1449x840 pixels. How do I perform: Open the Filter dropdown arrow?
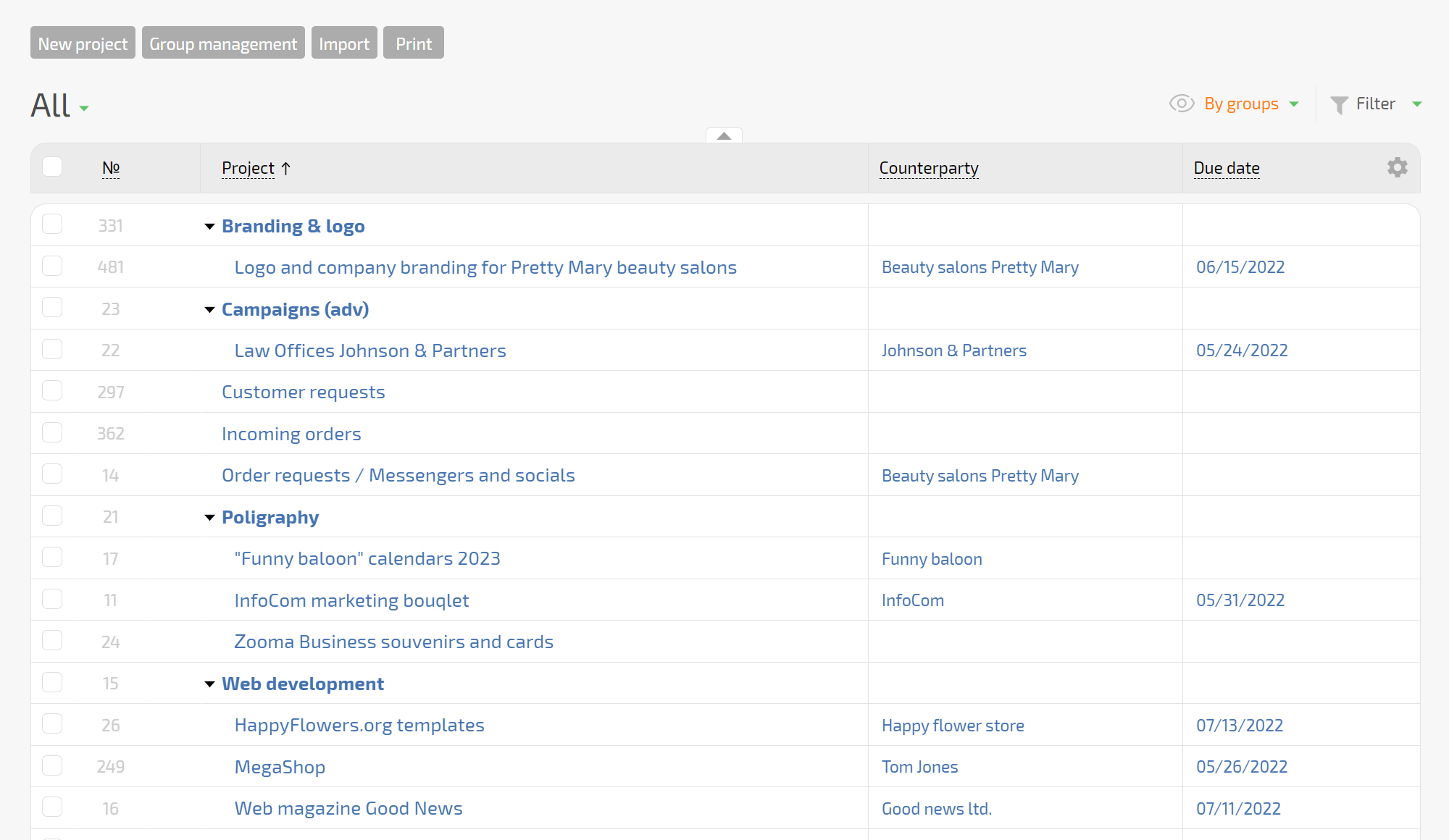(x=1417, y=104)
